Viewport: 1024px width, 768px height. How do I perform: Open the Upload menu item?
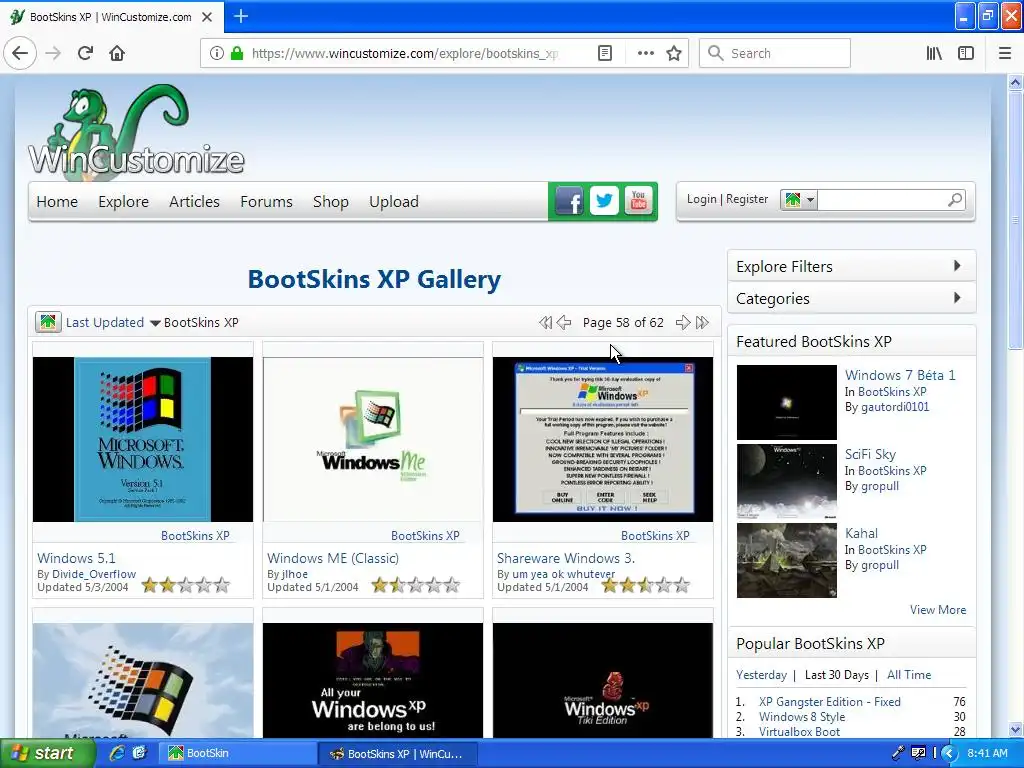pos(394,202)
